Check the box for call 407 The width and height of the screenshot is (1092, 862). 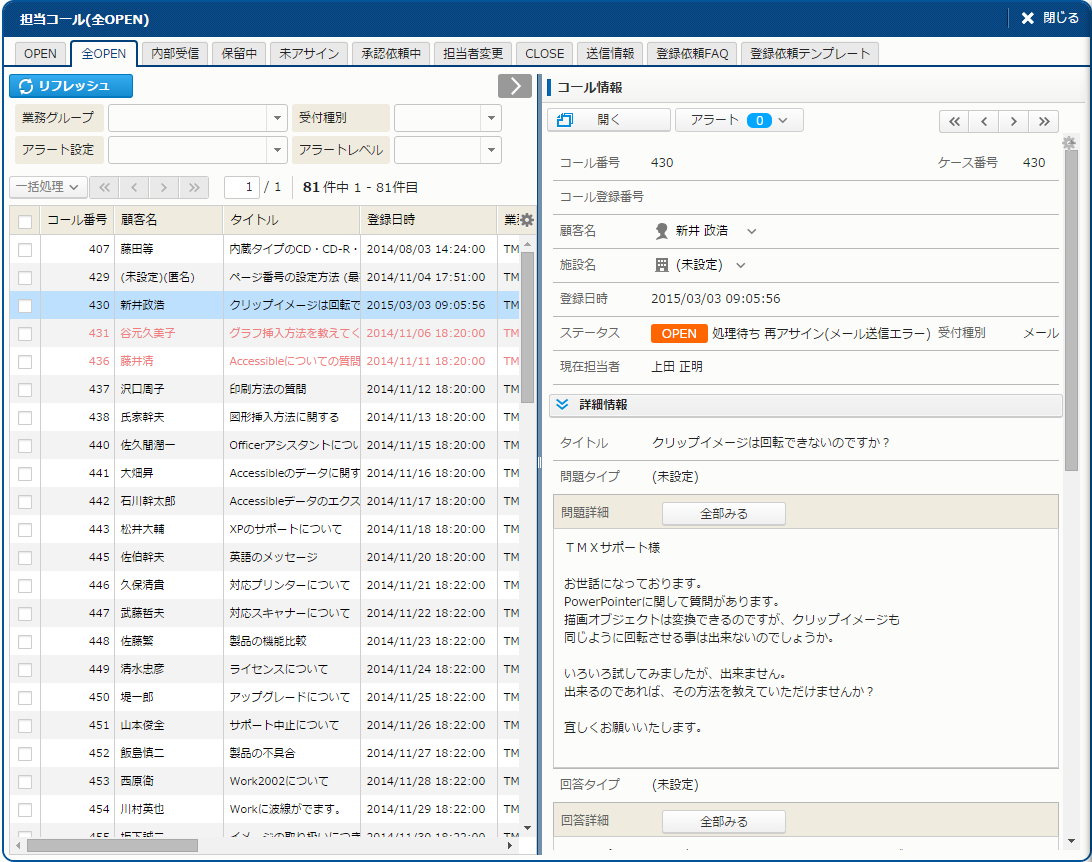coord(25,249)
